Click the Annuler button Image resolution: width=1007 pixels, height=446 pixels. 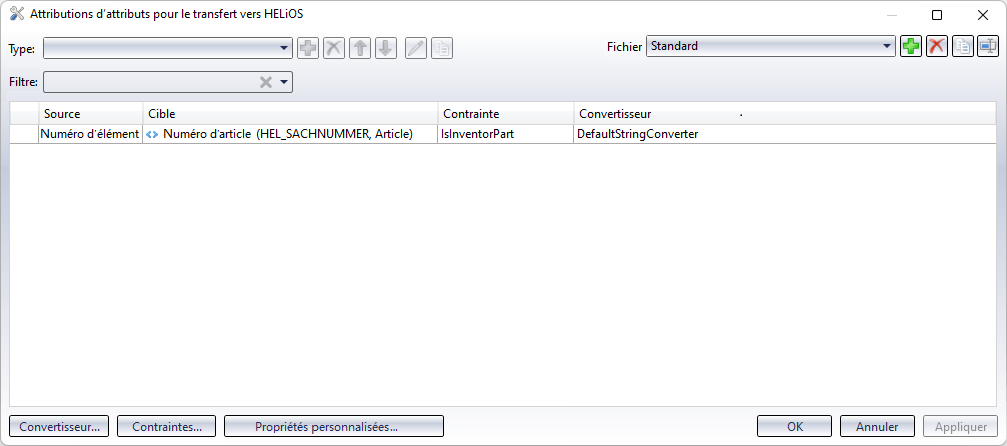pyautogui.click(x=877, y=427)
